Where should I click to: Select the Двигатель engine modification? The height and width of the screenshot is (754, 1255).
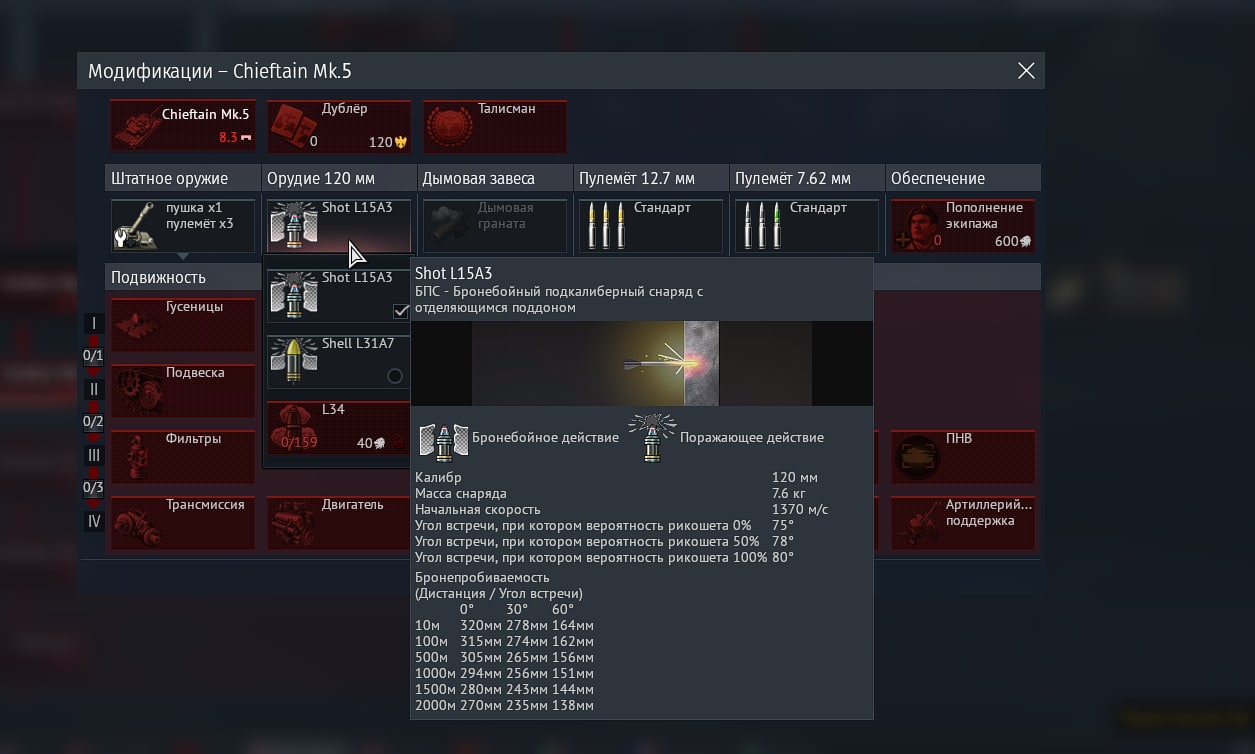tap(339, 523)
